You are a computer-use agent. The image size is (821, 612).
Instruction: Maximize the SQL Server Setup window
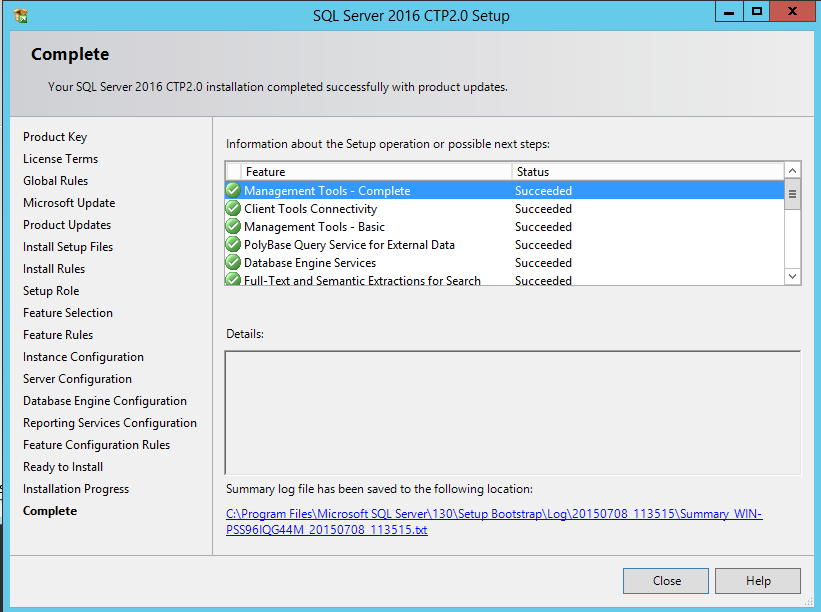(x=757, y=12)
